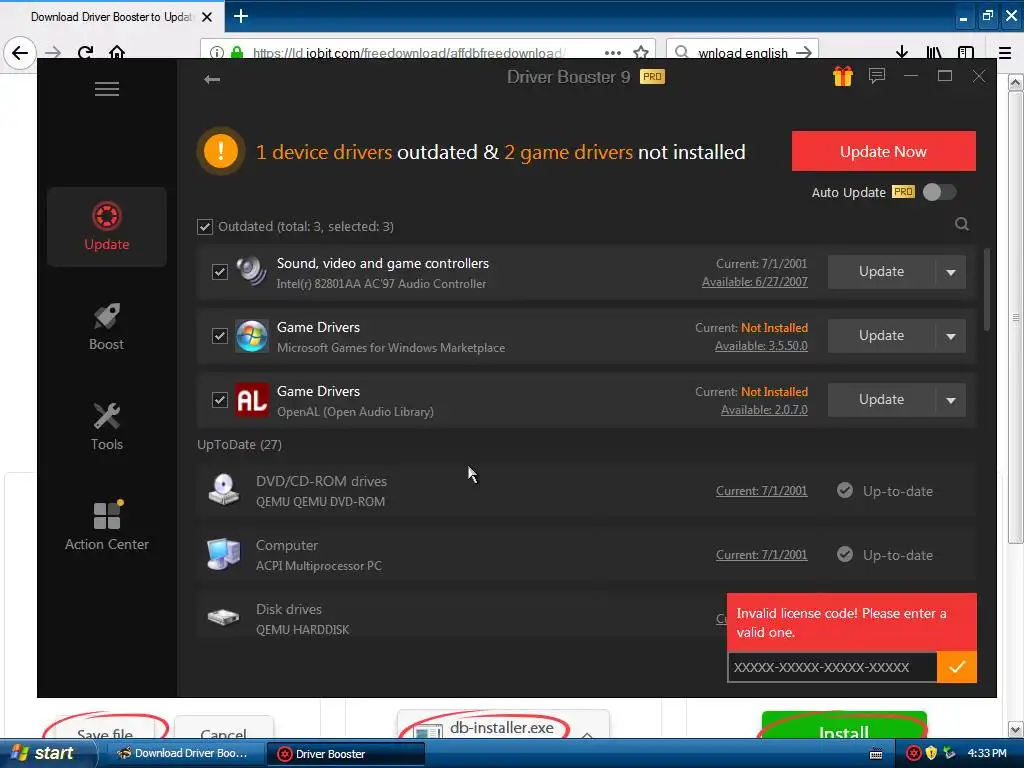Click the driver list vertical scrollbar
Image resolution: width=1024 pixels, height=768 pixels.
[x=987, y=289]
